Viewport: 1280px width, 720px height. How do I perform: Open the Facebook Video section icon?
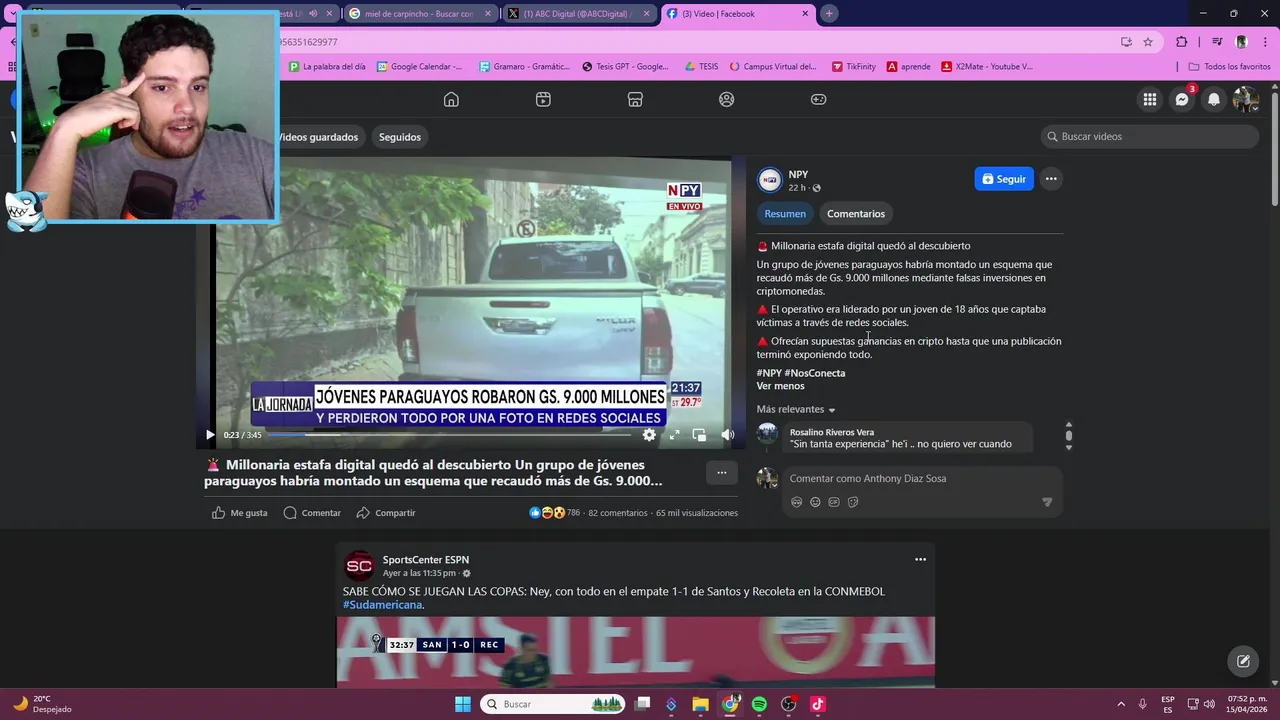tap(543, 99)
